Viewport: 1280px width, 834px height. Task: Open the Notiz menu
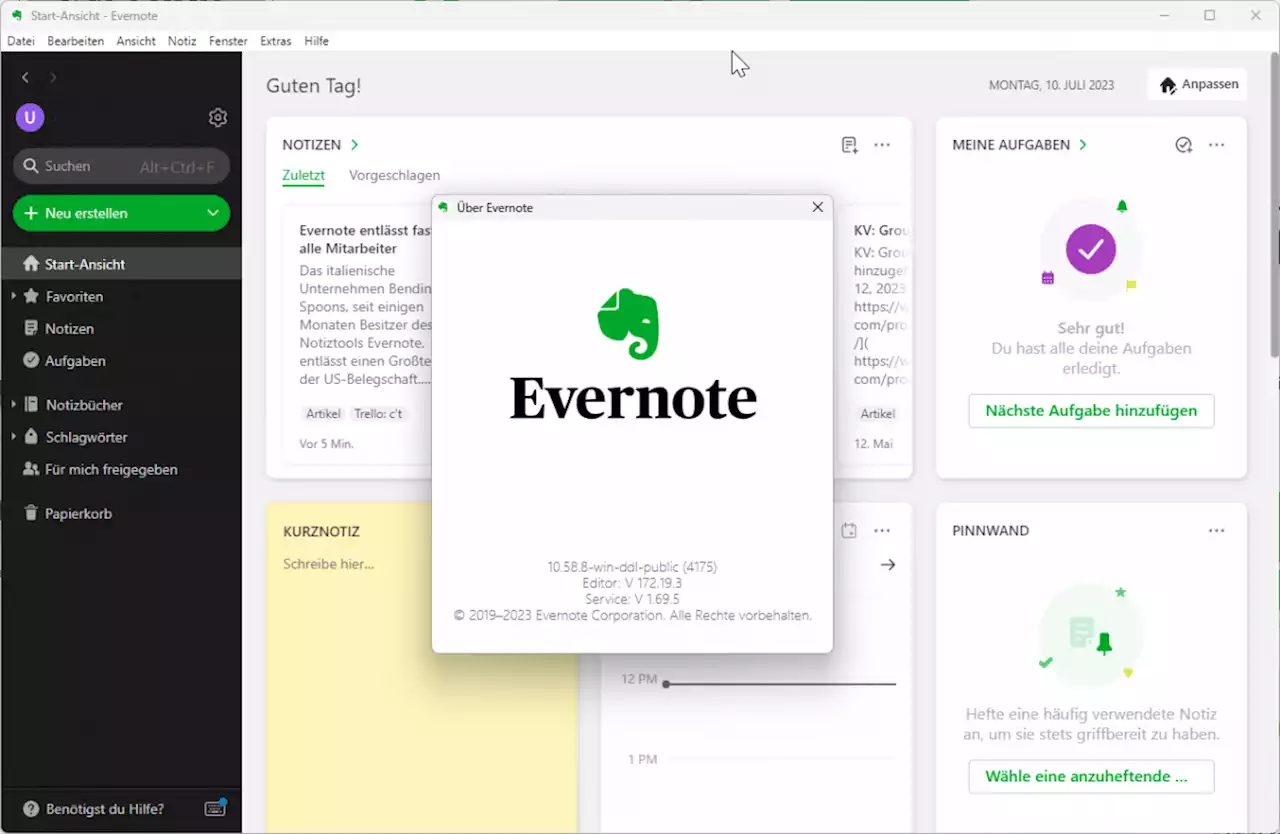[x=182, y=41]
